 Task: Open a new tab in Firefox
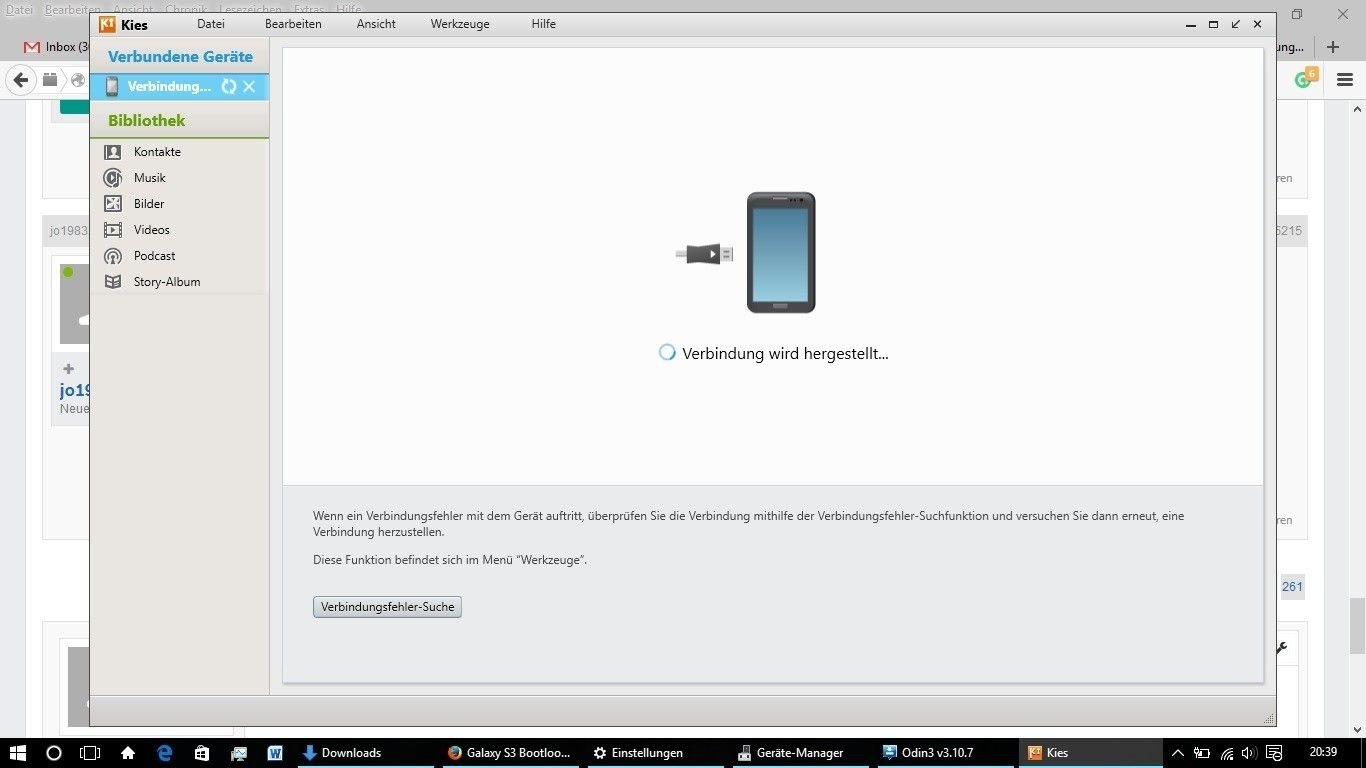(1333, 47)
